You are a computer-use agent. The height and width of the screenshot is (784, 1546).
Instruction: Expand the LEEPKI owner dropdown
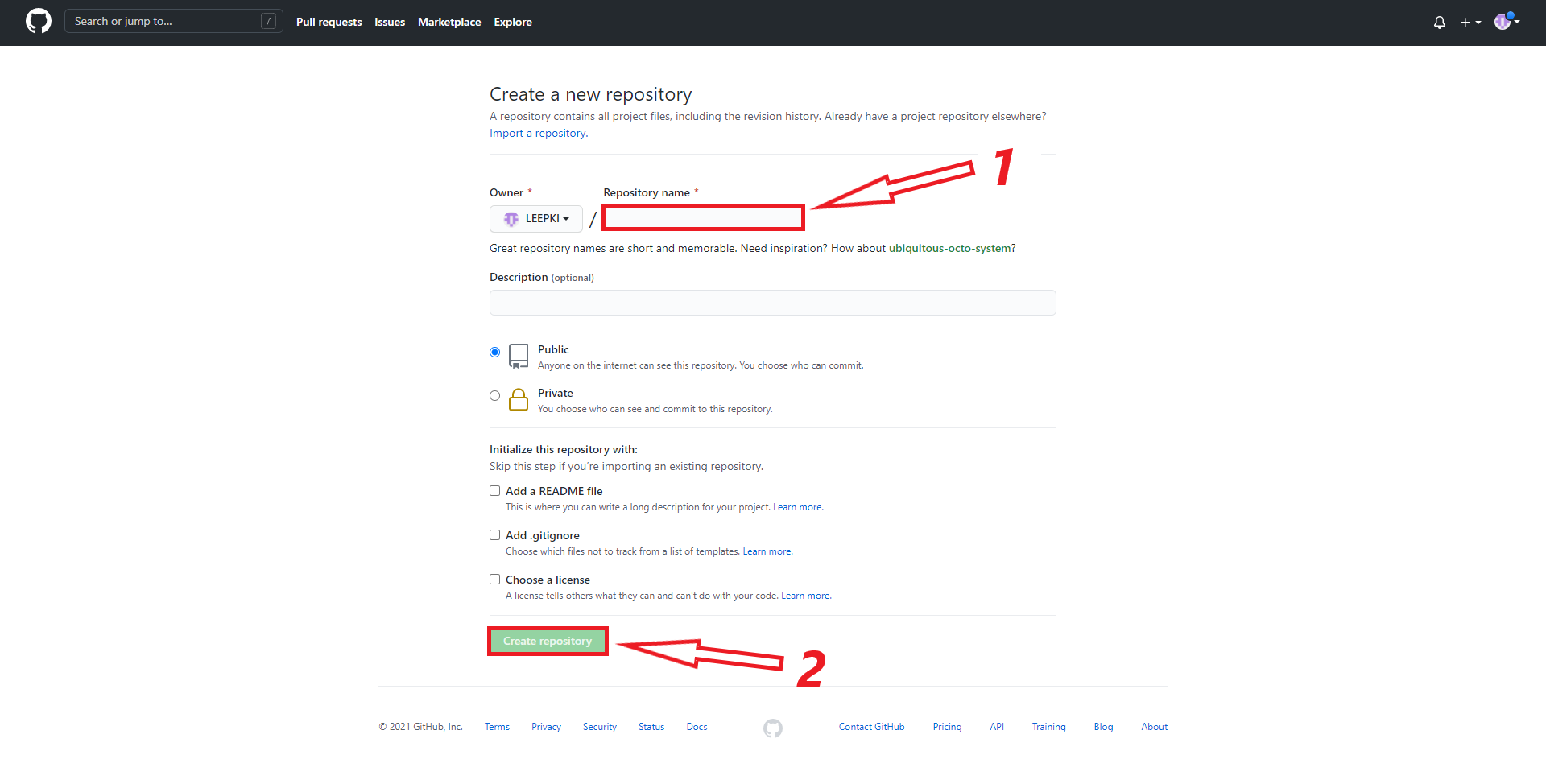pyautogui.click(x=536, y=219)
